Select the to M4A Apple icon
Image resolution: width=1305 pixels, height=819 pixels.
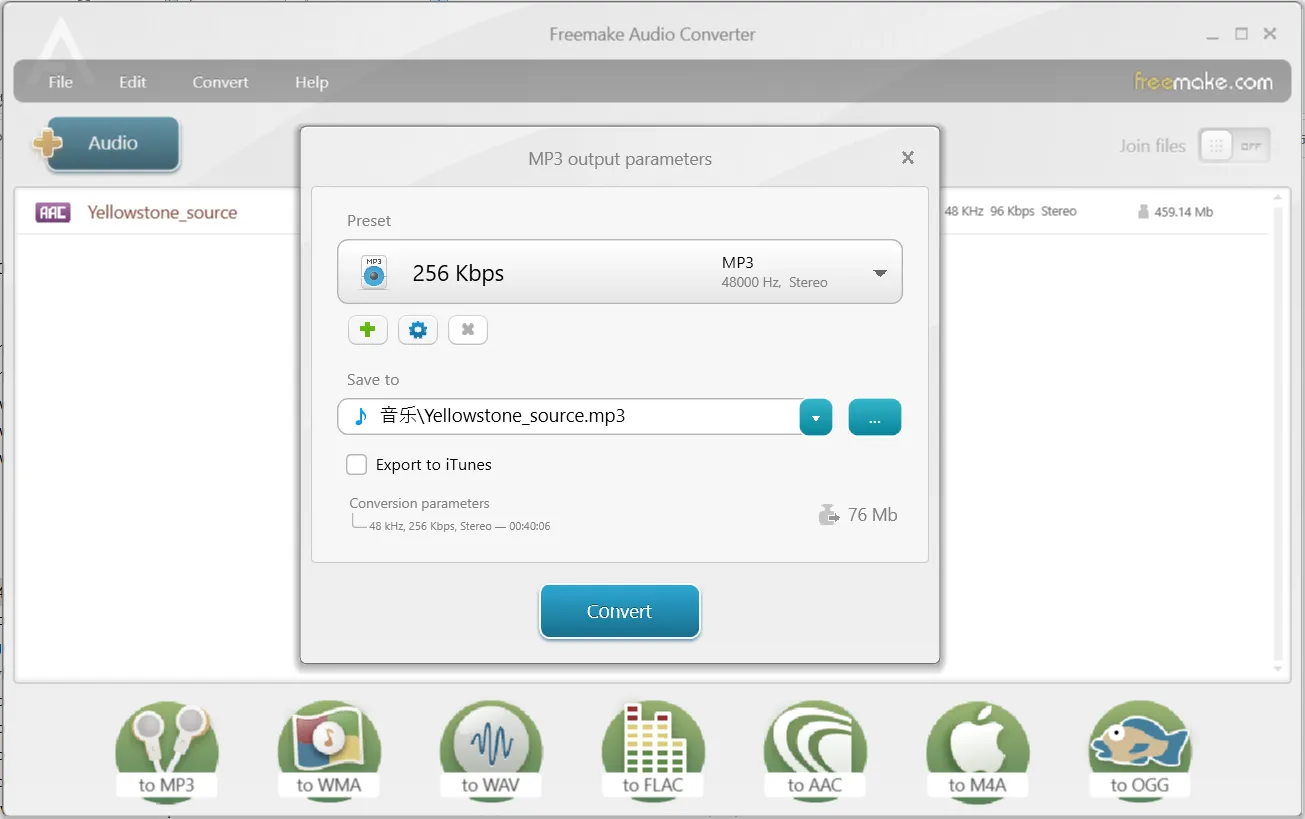click(x=977, y=751)
